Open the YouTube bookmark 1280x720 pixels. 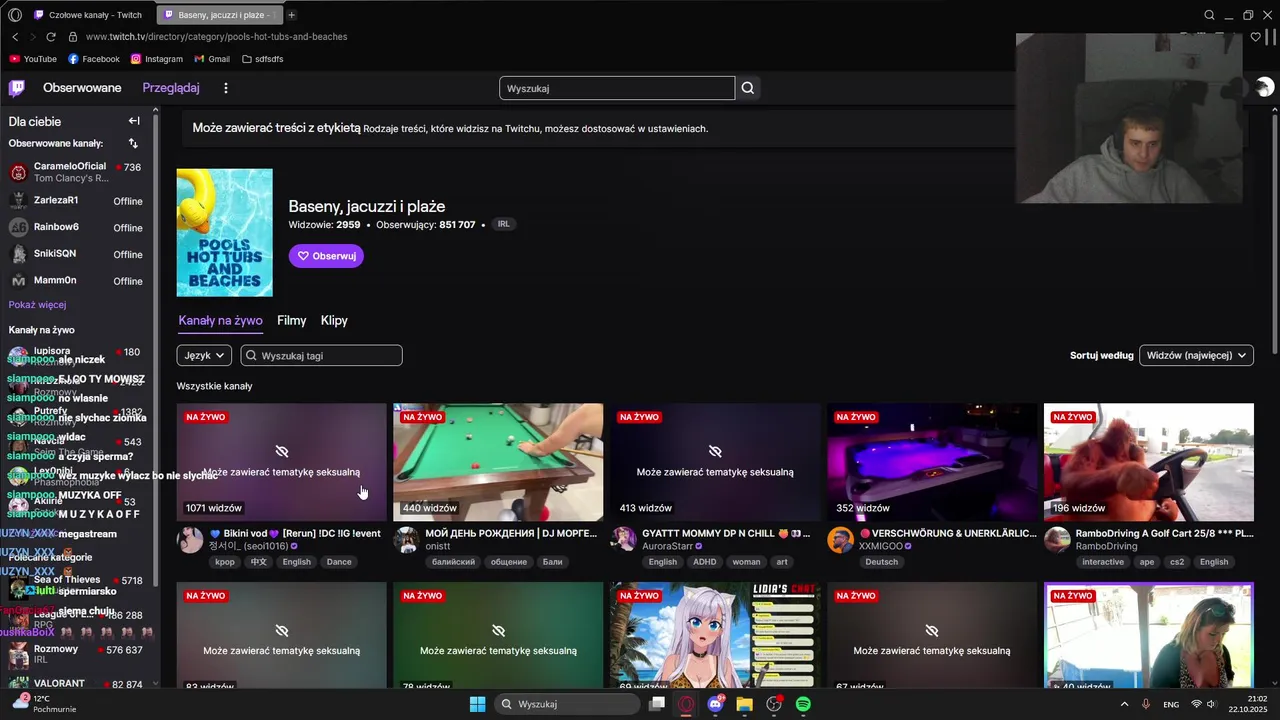coord(33,59)
